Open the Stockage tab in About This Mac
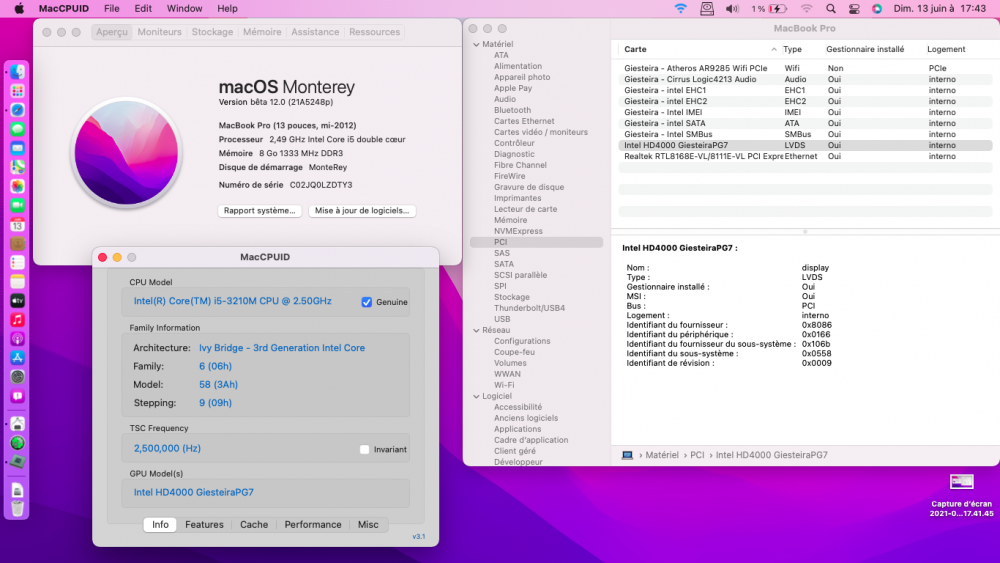This screenshot has width=1000, height=563. click(212, 32)
